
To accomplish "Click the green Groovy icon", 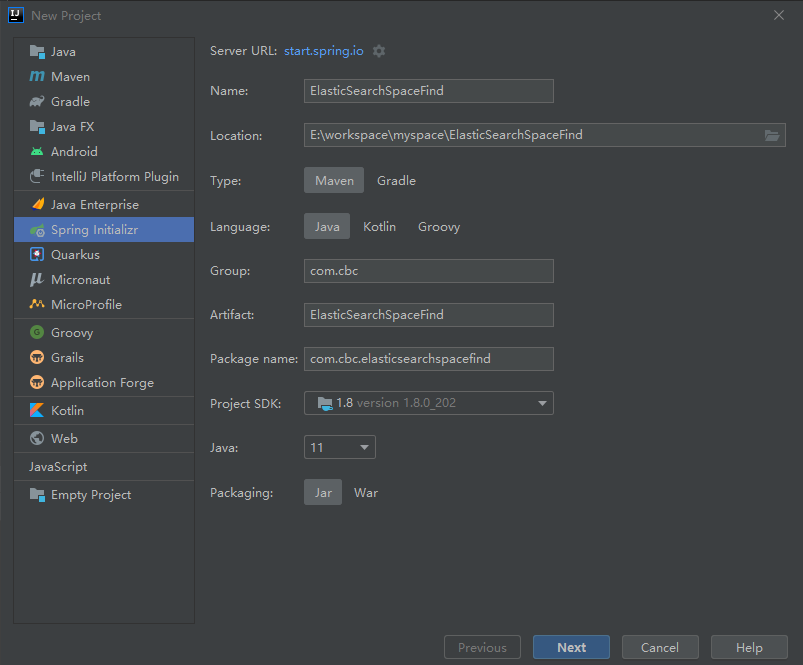I will click(x=37, y=332).
